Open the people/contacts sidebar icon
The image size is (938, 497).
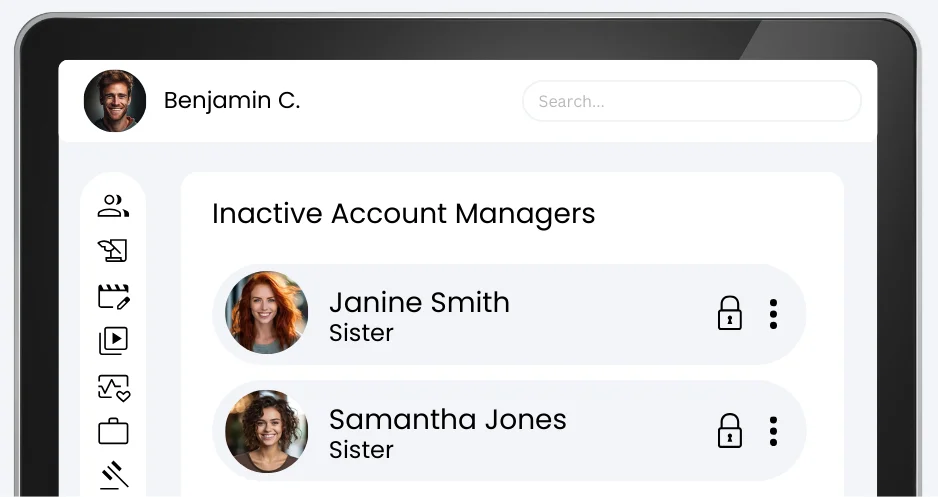coord(113,206)
